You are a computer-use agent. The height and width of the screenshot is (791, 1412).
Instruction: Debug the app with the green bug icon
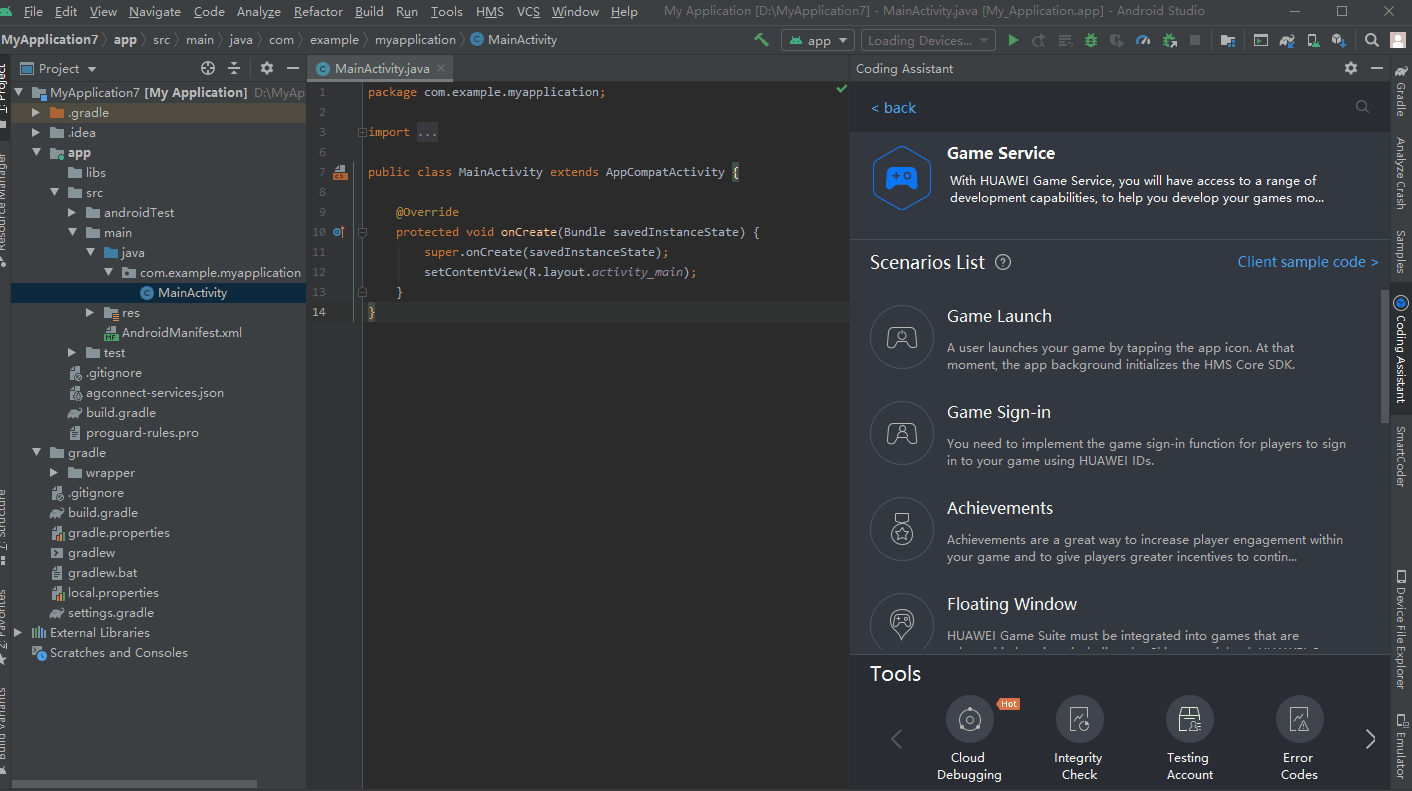click(1091, 40)
